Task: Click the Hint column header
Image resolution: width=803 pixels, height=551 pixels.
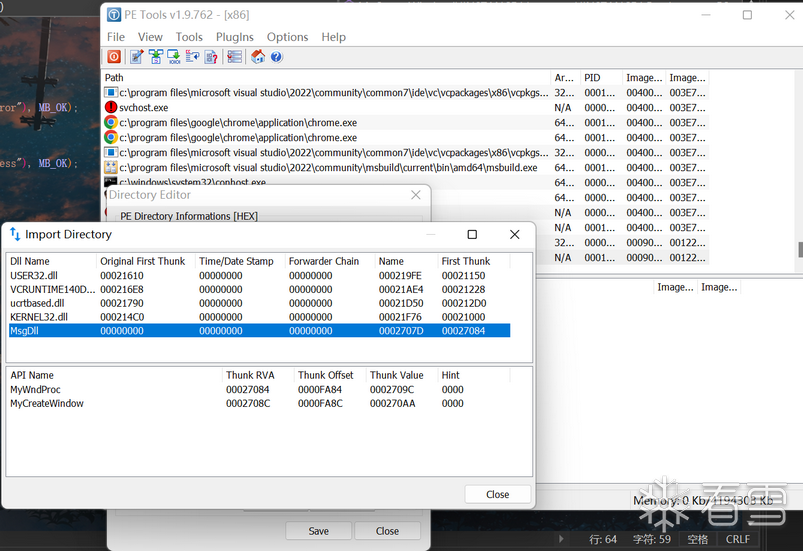Action: click(474, 375)
